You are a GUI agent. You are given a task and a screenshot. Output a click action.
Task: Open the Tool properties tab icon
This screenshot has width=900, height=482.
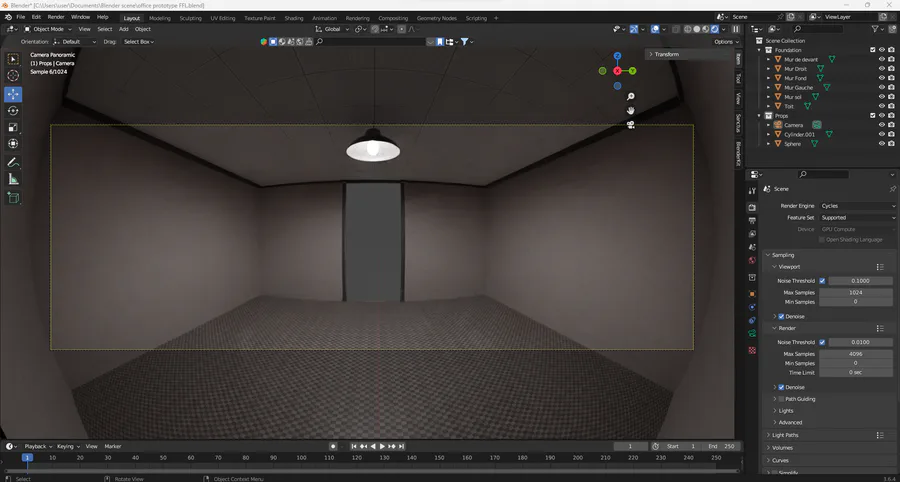coord(752,191)
